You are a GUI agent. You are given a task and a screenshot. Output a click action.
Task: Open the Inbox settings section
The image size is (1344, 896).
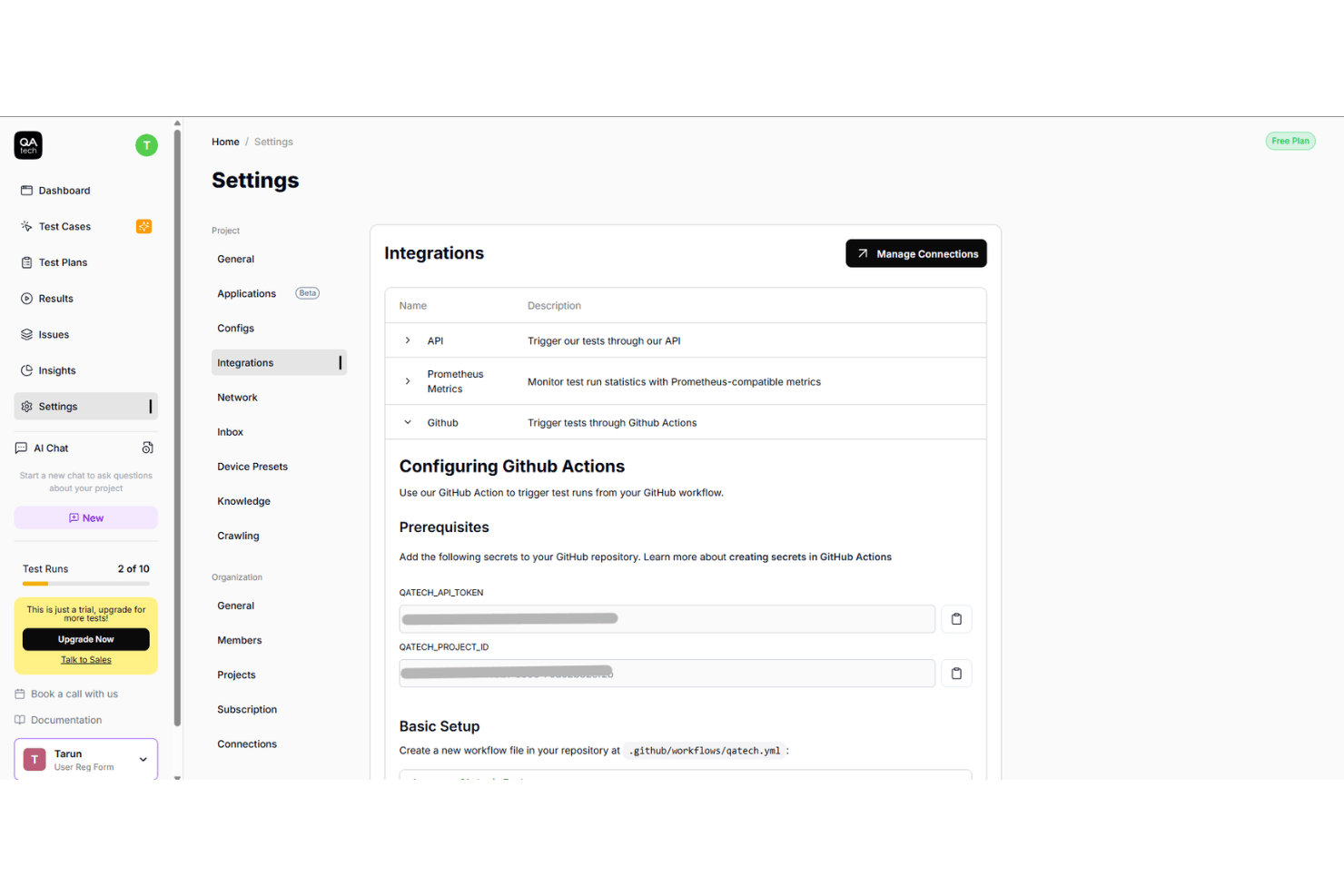click(x=231, y=432)
